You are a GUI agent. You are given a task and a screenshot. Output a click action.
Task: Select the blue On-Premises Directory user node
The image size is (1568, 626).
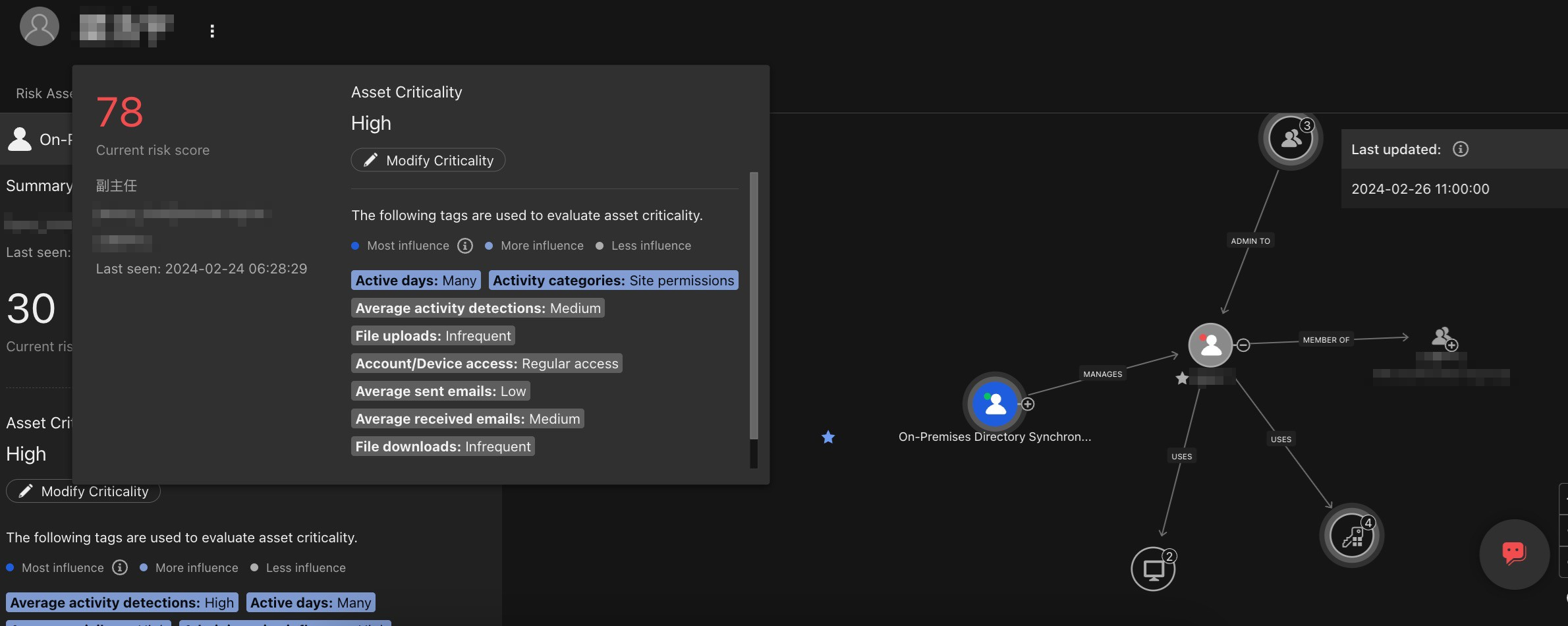[995, 403]
